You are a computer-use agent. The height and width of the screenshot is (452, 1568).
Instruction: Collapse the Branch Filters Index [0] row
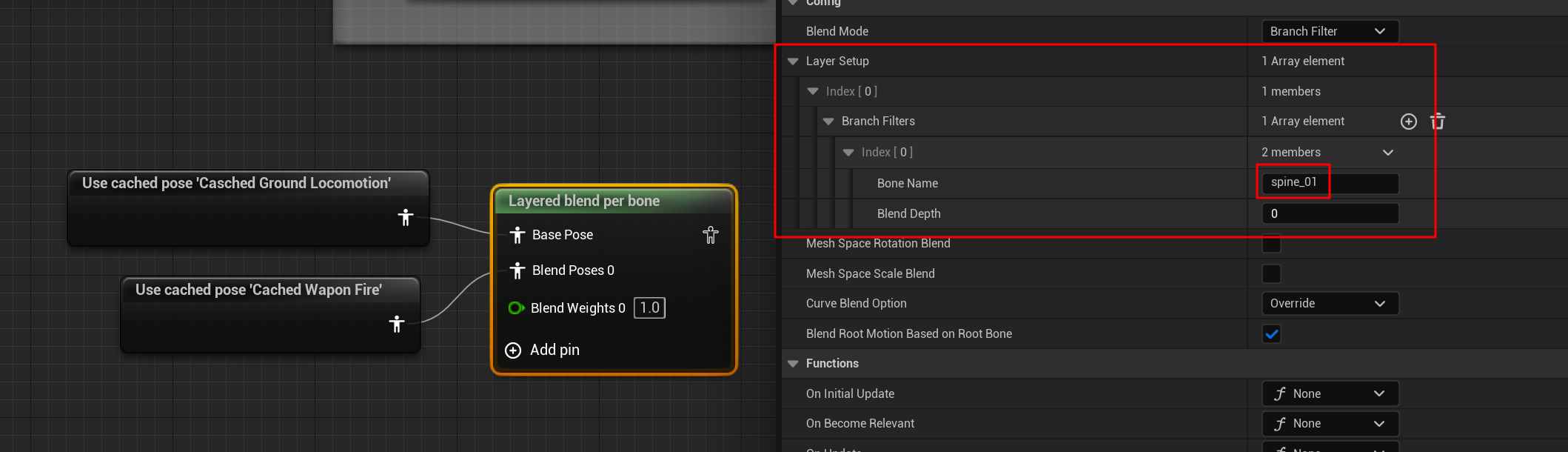pos(848,153)
